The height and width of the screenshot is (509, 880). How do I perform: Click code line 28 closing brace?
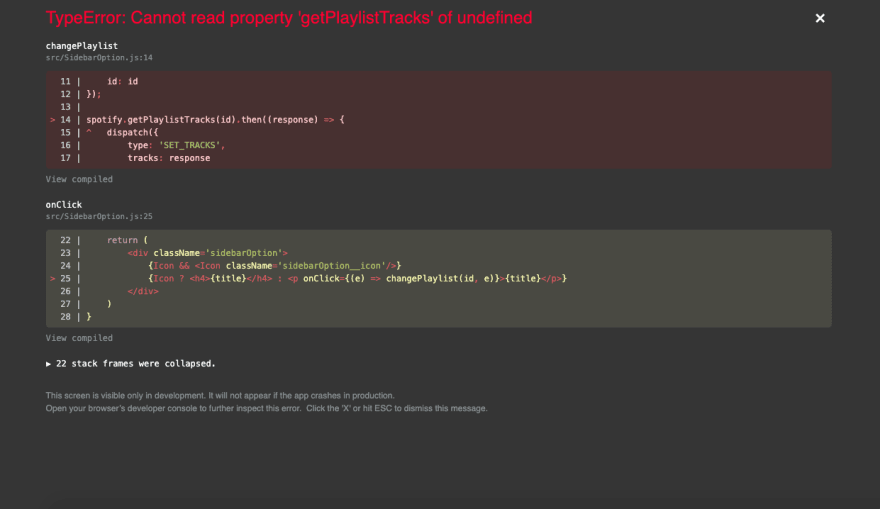pyautogui.click(x=89, y=317)
